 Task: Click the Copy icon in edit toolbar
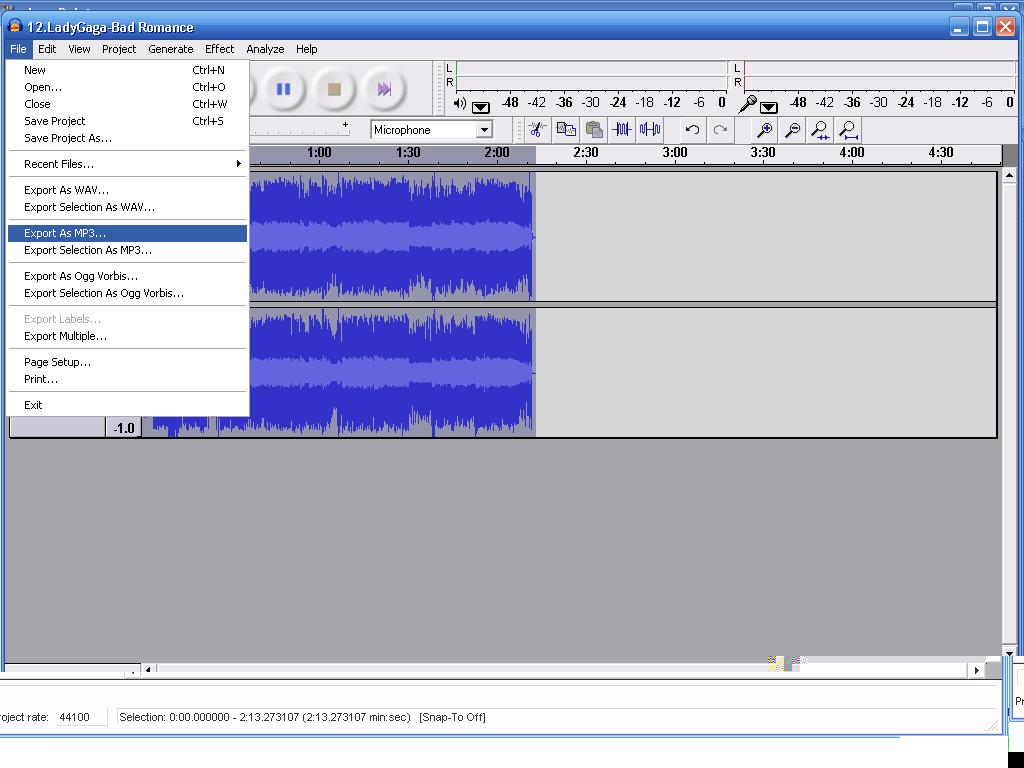[566, 129]
